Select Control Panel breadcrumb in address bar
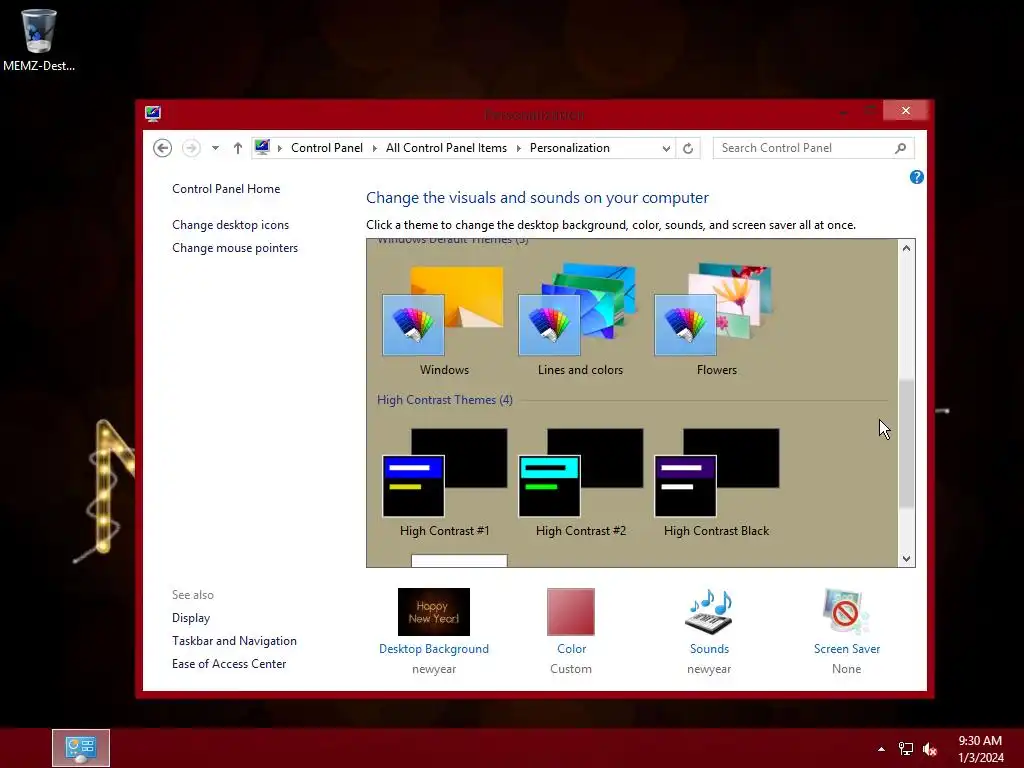The image size is (1024, 768). pyautogui.click(x=327, y=148)
